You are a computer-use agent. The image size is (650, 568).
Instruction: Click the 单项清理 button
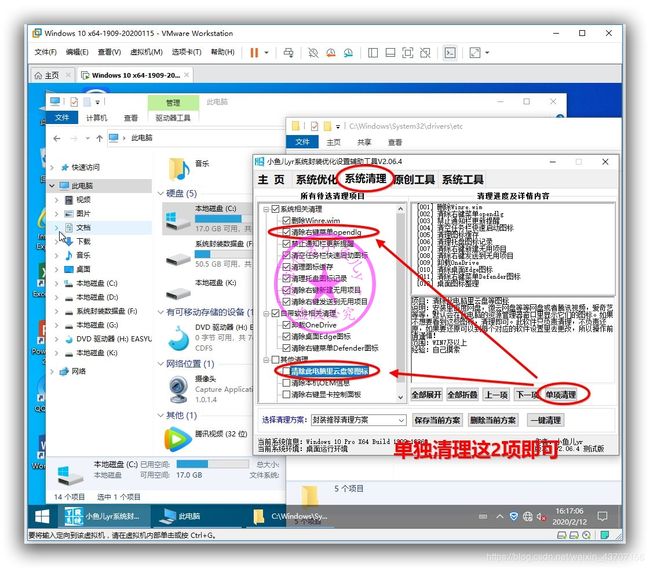click(560, 395)
